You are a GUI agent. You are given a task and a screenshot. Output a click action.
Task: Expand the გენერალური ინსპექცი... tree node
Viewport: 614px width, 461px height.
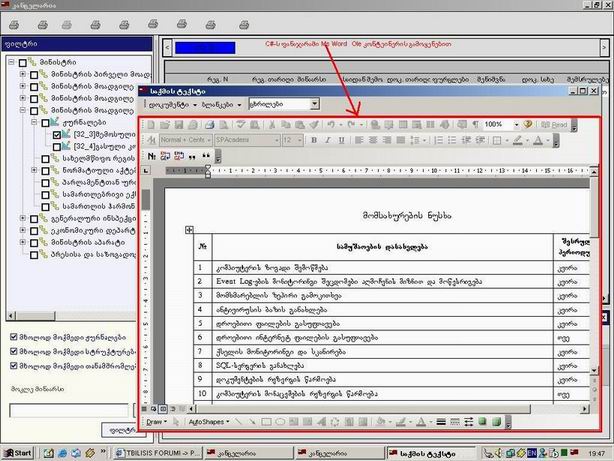(x=23, y=218)
